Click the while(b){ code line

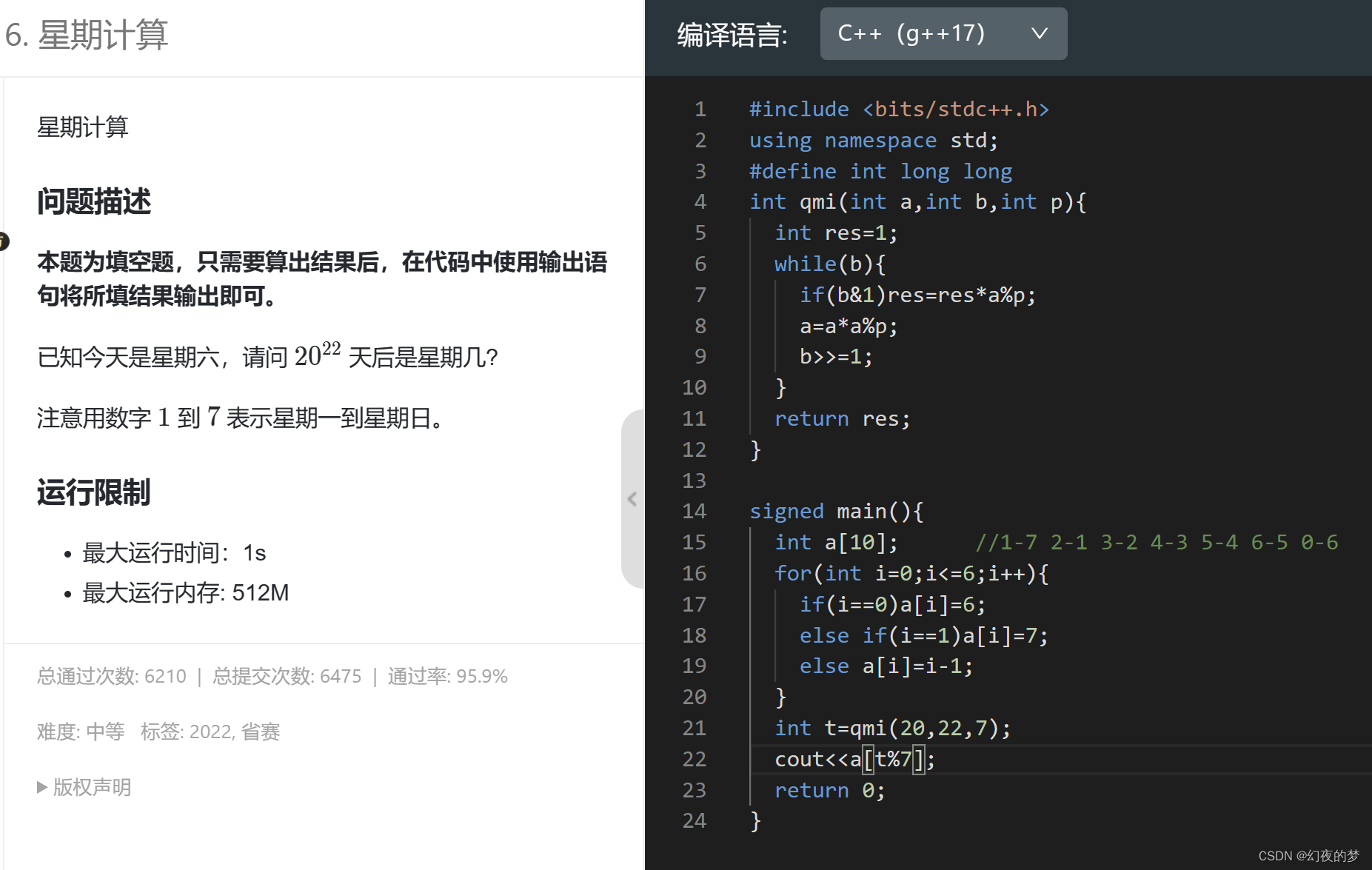pyautogui.click(x=830, y=264)
